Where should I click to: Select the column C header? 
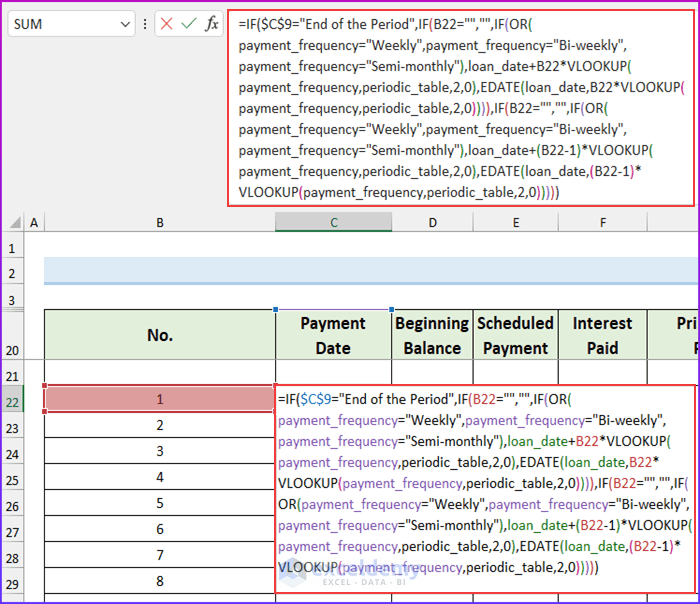(333, 223)
